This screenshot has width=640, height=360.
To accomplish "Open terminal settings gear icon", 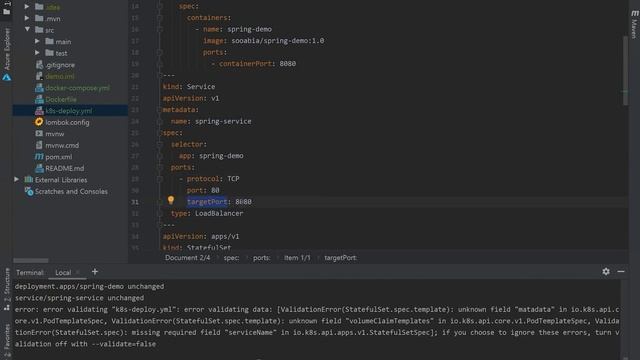I will click(606, 271).
